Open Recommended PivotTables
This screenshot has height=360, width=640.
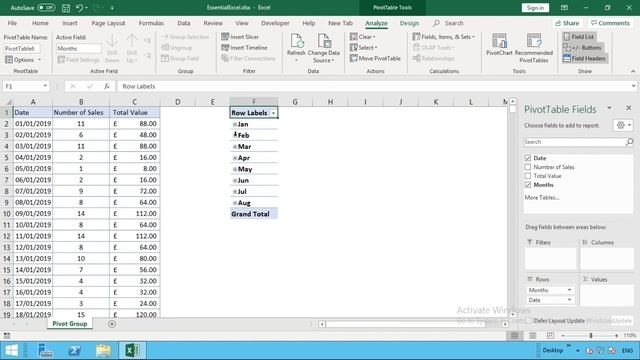pyautogui.click(x=533, y=48)
